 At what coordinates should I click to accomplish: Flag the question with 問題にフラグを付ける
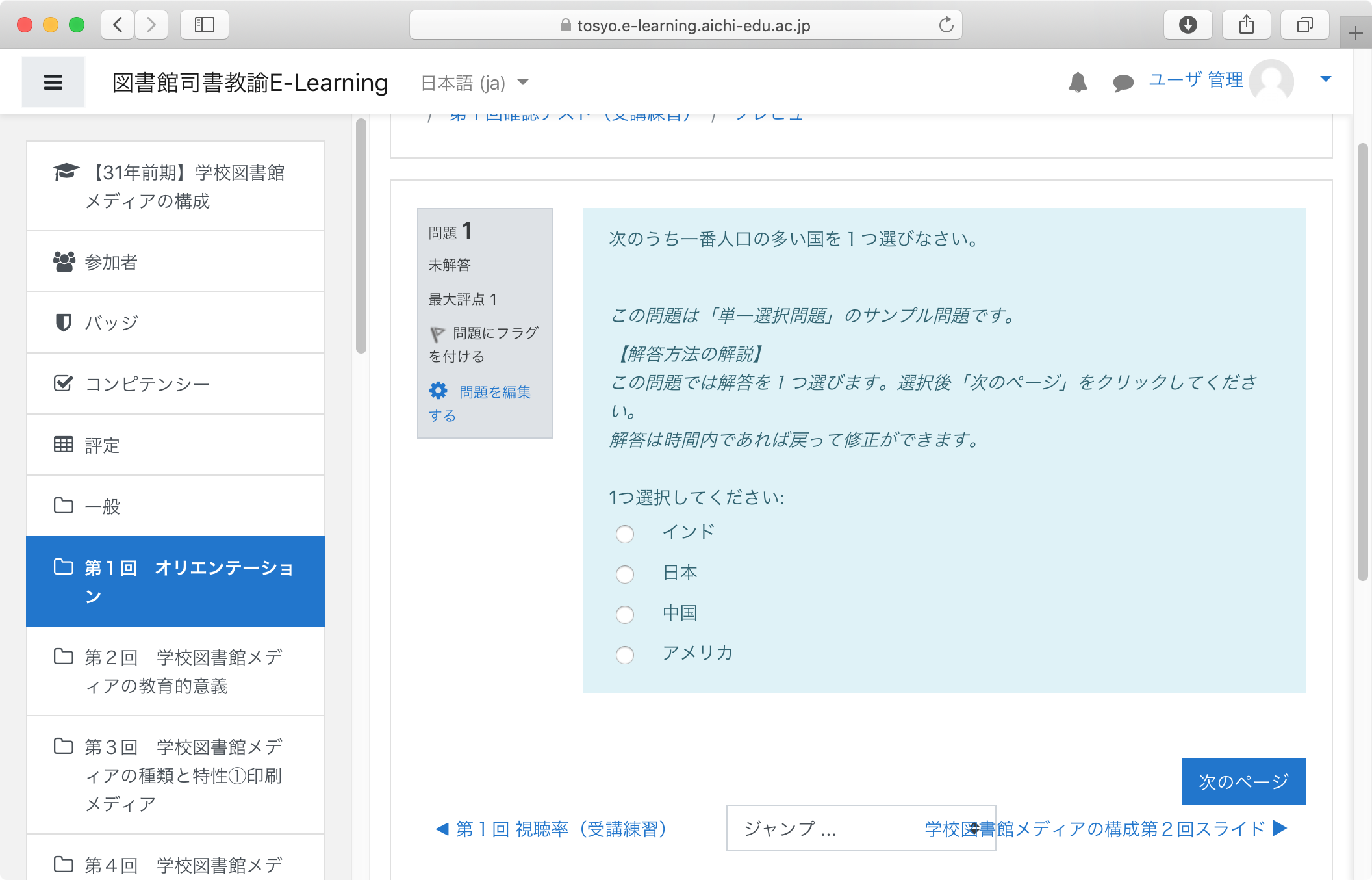484,344
